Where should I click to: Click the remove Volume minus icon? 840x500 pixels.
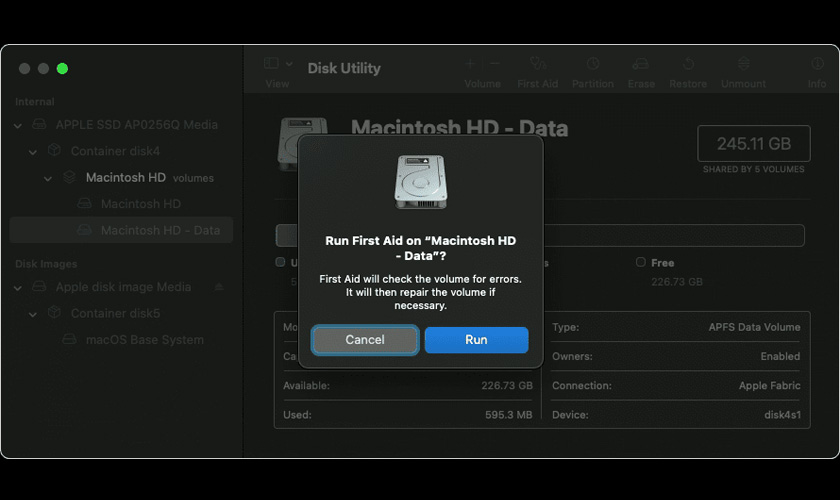[x=495, y=64]
